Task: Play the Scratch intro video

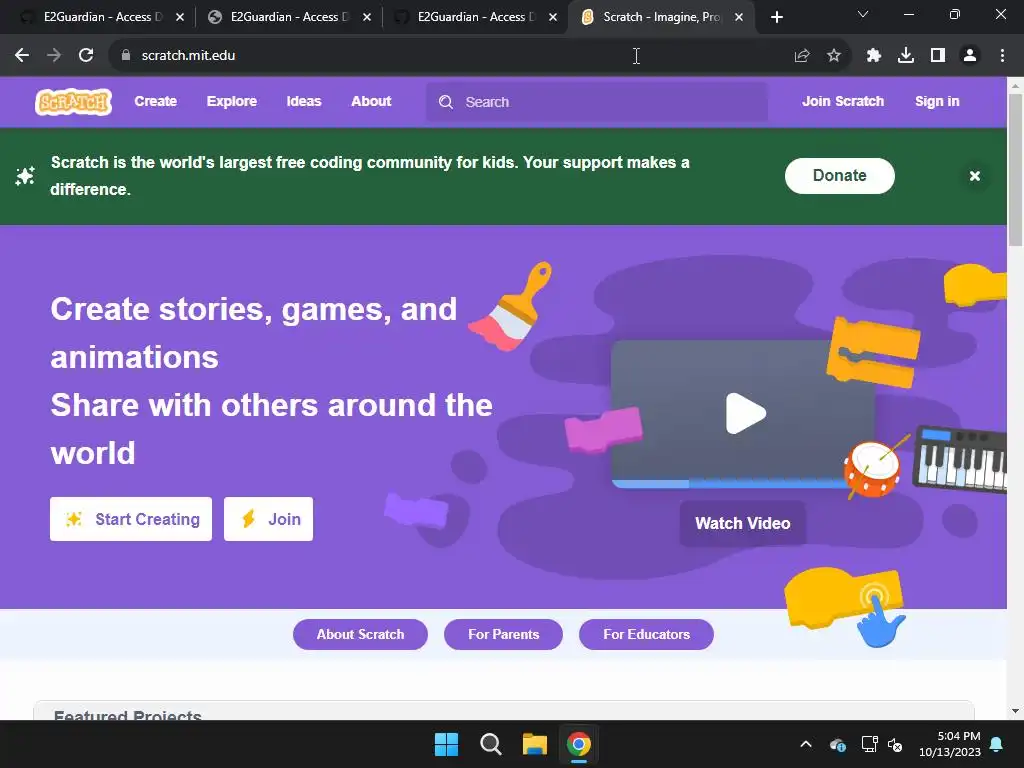Action: [745, 413]
